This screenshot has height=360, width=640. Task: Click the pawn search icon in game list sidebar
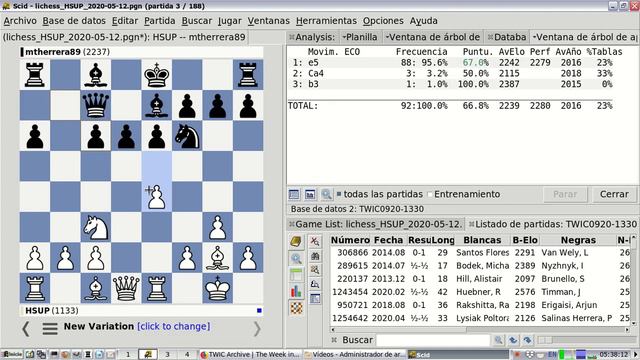[x=315, y=284]
